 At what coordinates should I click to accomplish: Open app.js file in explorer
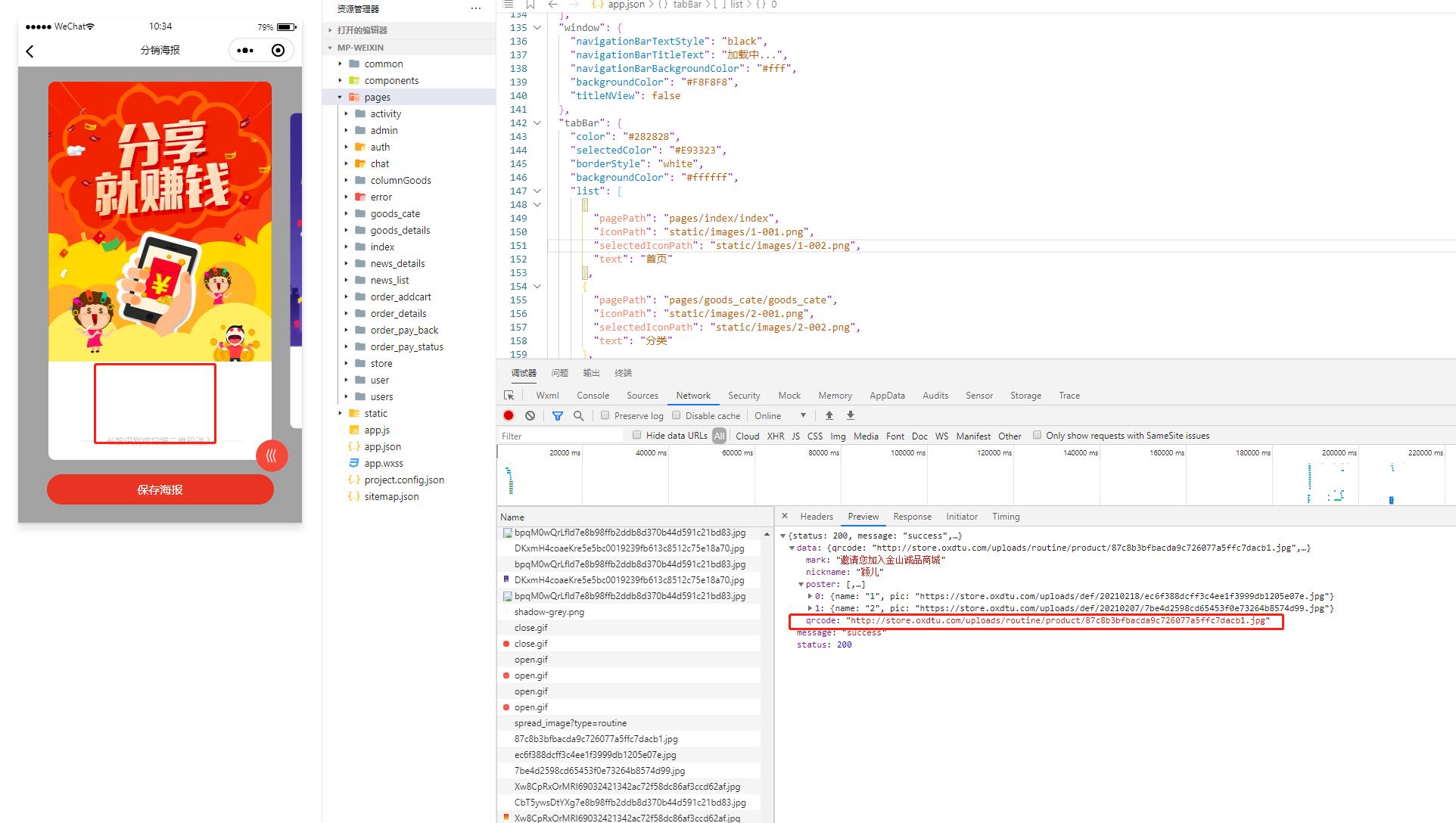(377, 430)
